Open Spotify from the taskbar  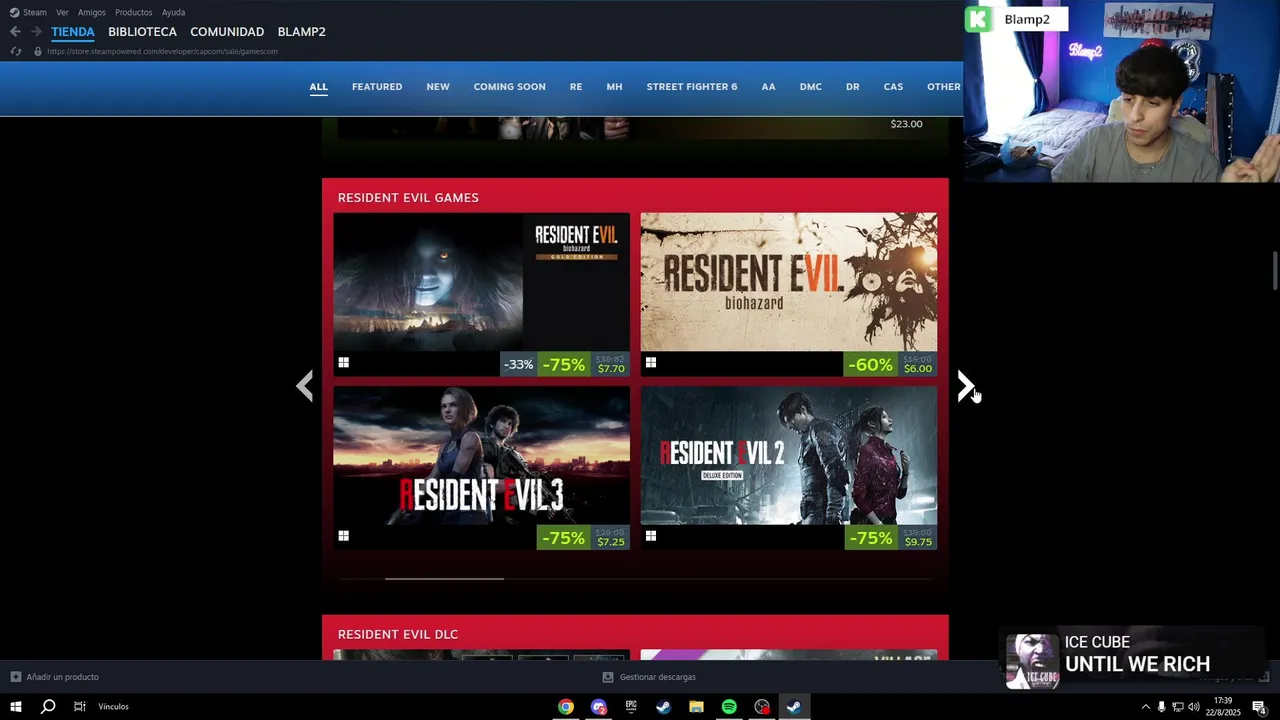[729, 707]
